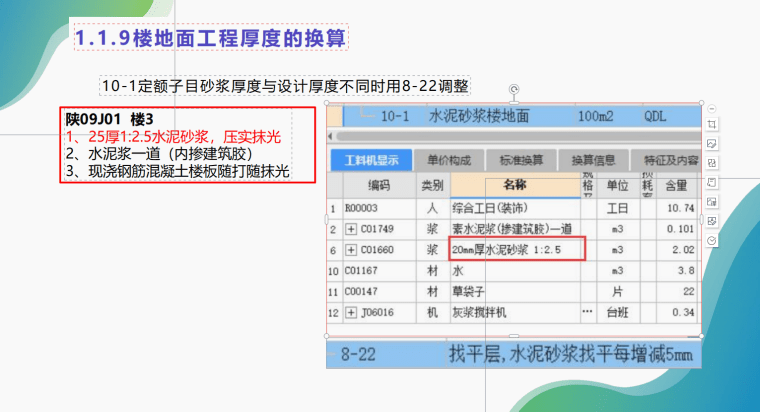
Task: Click the bottom-right resize handle of the selected picture
Action: tap(701, 336)
